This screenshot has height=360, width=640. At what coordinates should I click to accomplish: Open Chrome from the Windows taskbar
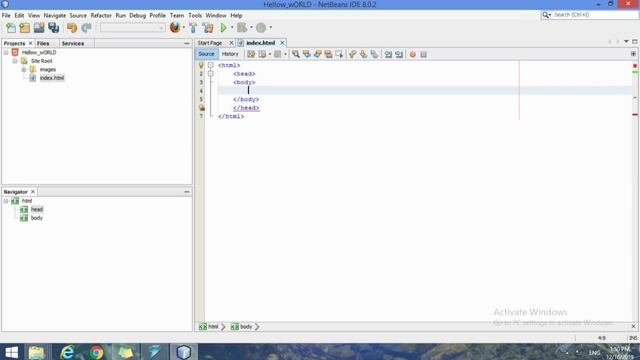(97, 352)
